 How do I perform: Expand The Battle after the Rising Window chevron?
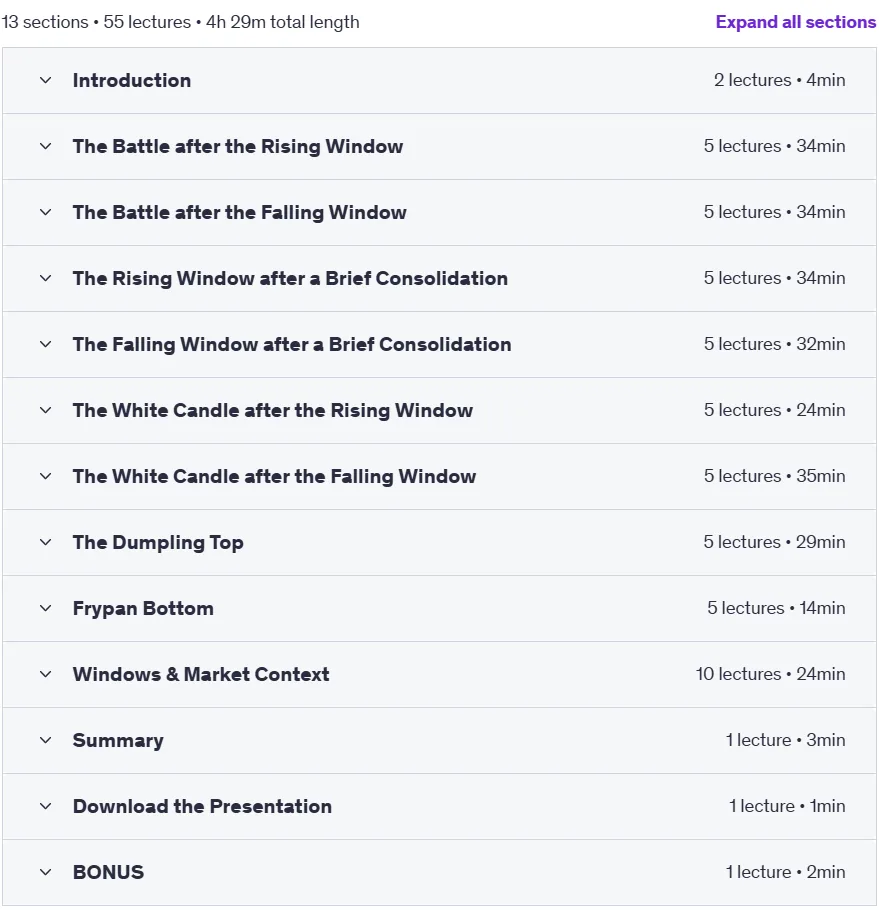[x=45, y=146]
